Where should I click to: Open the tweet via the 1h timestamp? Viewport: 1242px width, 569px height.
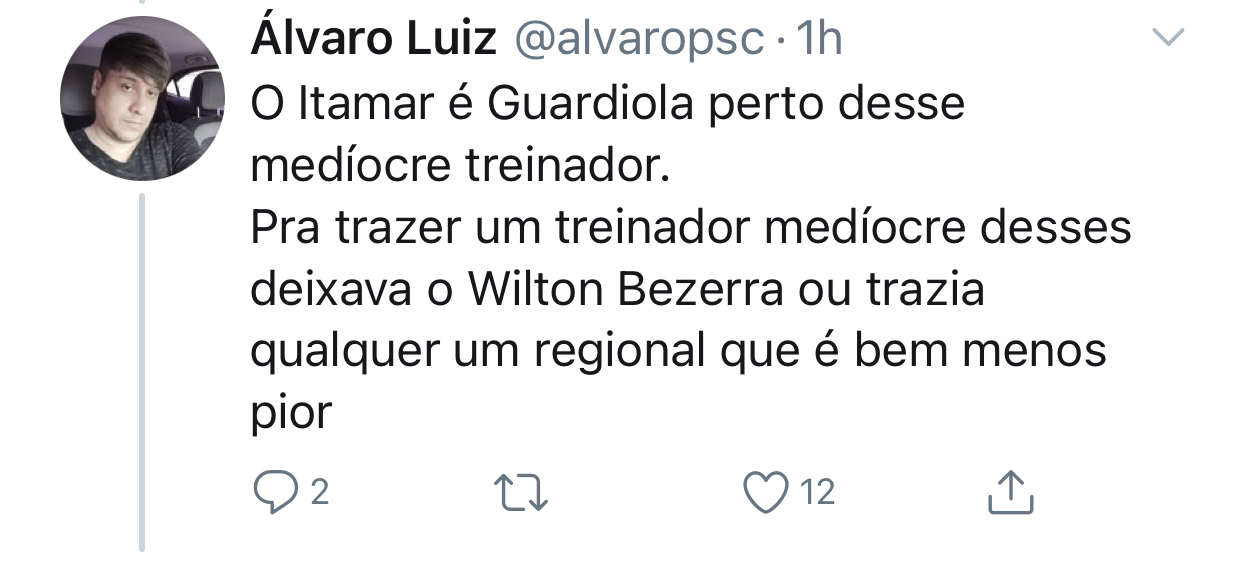click(x=818, y=40)
